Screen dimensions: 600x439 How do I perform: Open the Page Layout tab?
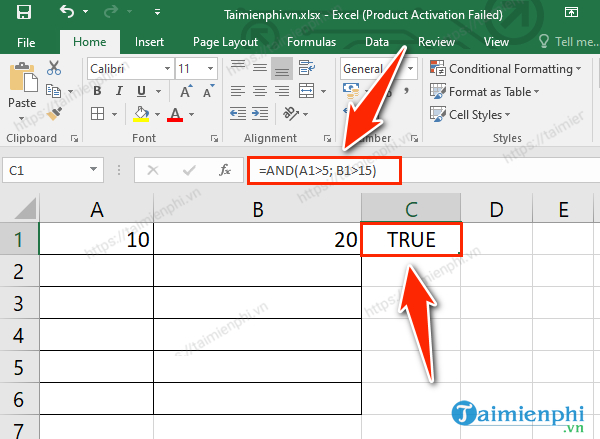[x=225, y=42]
